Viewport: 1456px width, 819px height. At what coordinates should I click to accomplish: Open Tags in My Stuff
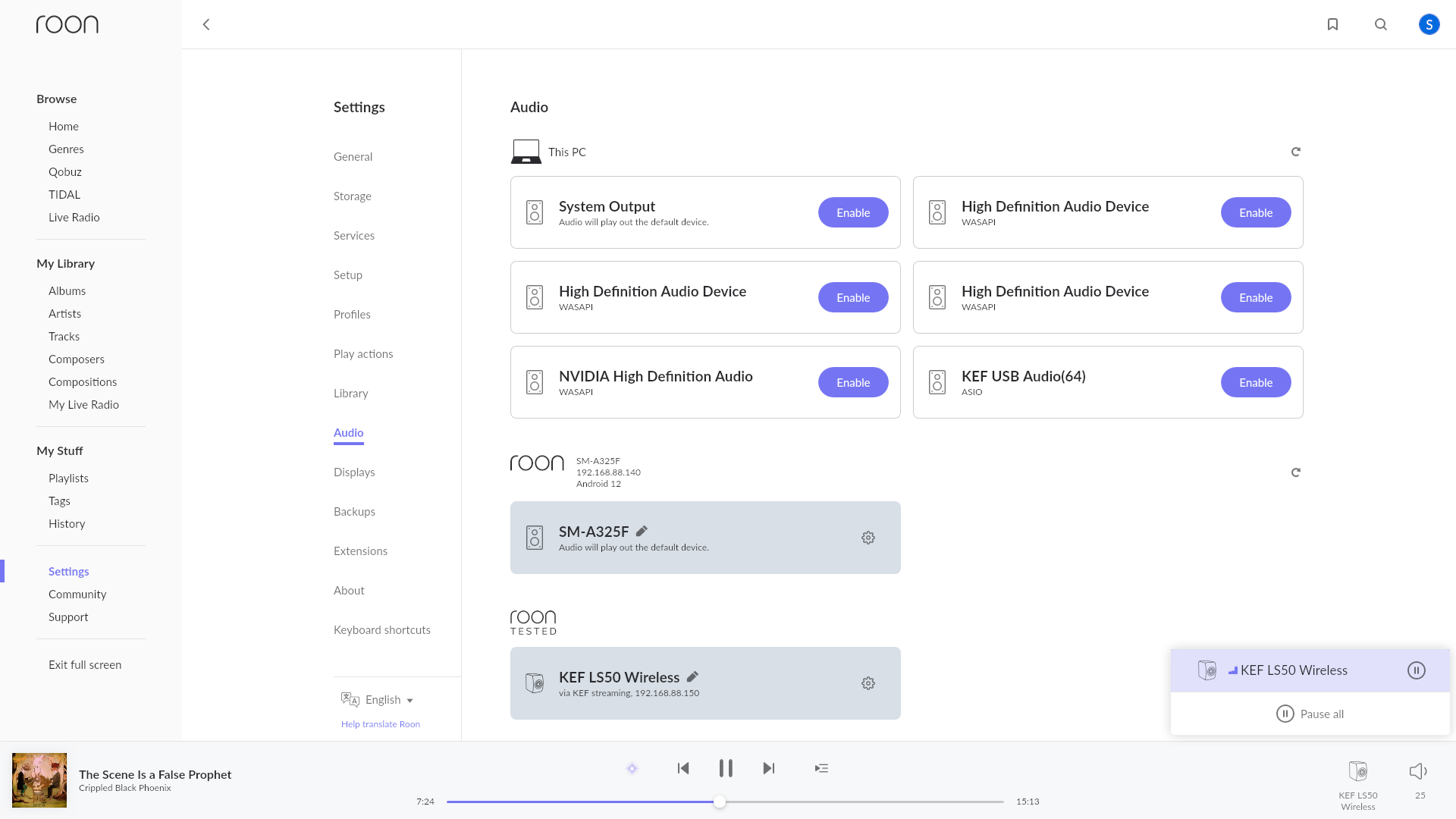tap(59, 501)
